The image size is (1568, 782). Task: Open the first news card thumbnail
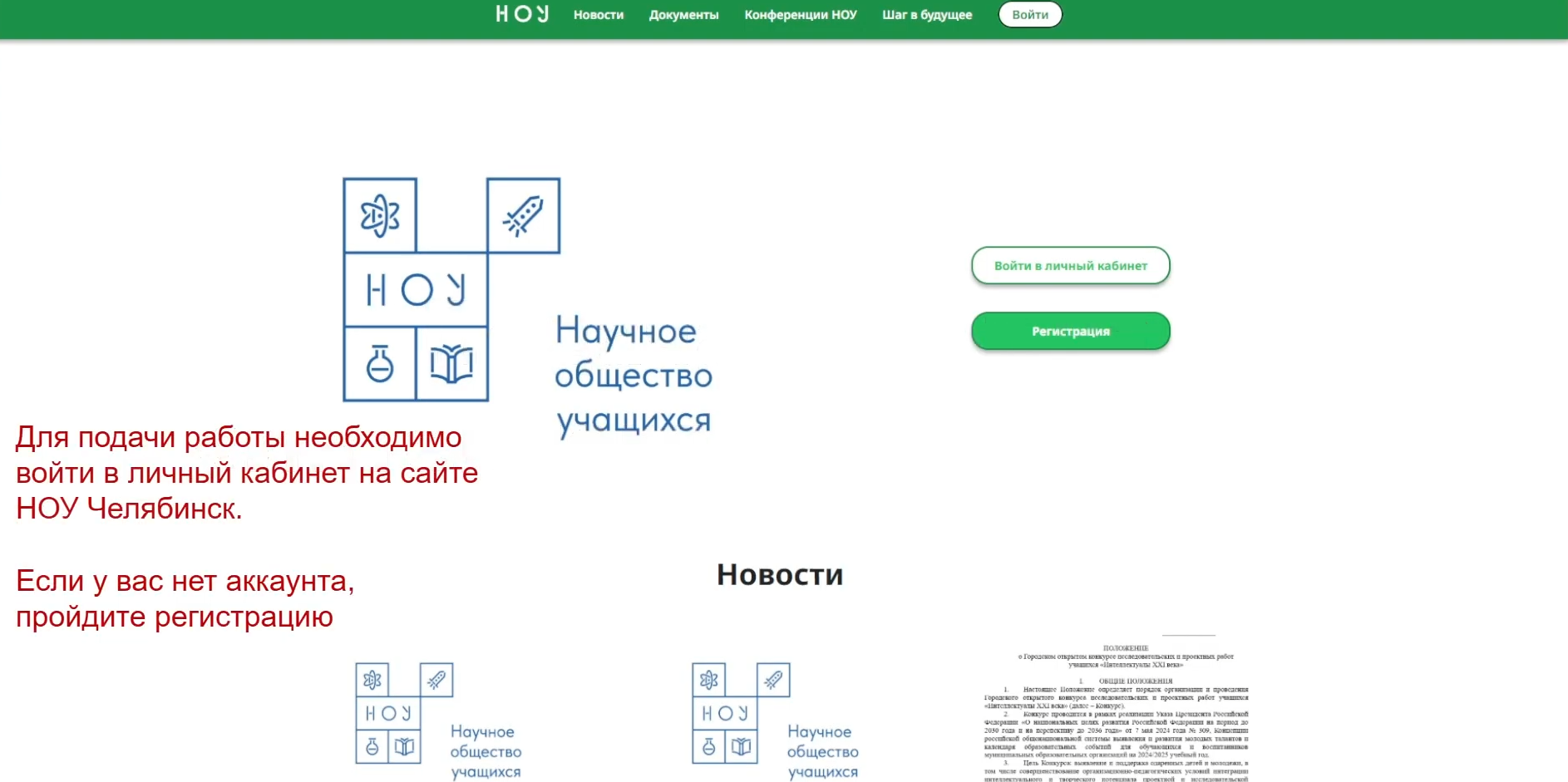point(439,720)
